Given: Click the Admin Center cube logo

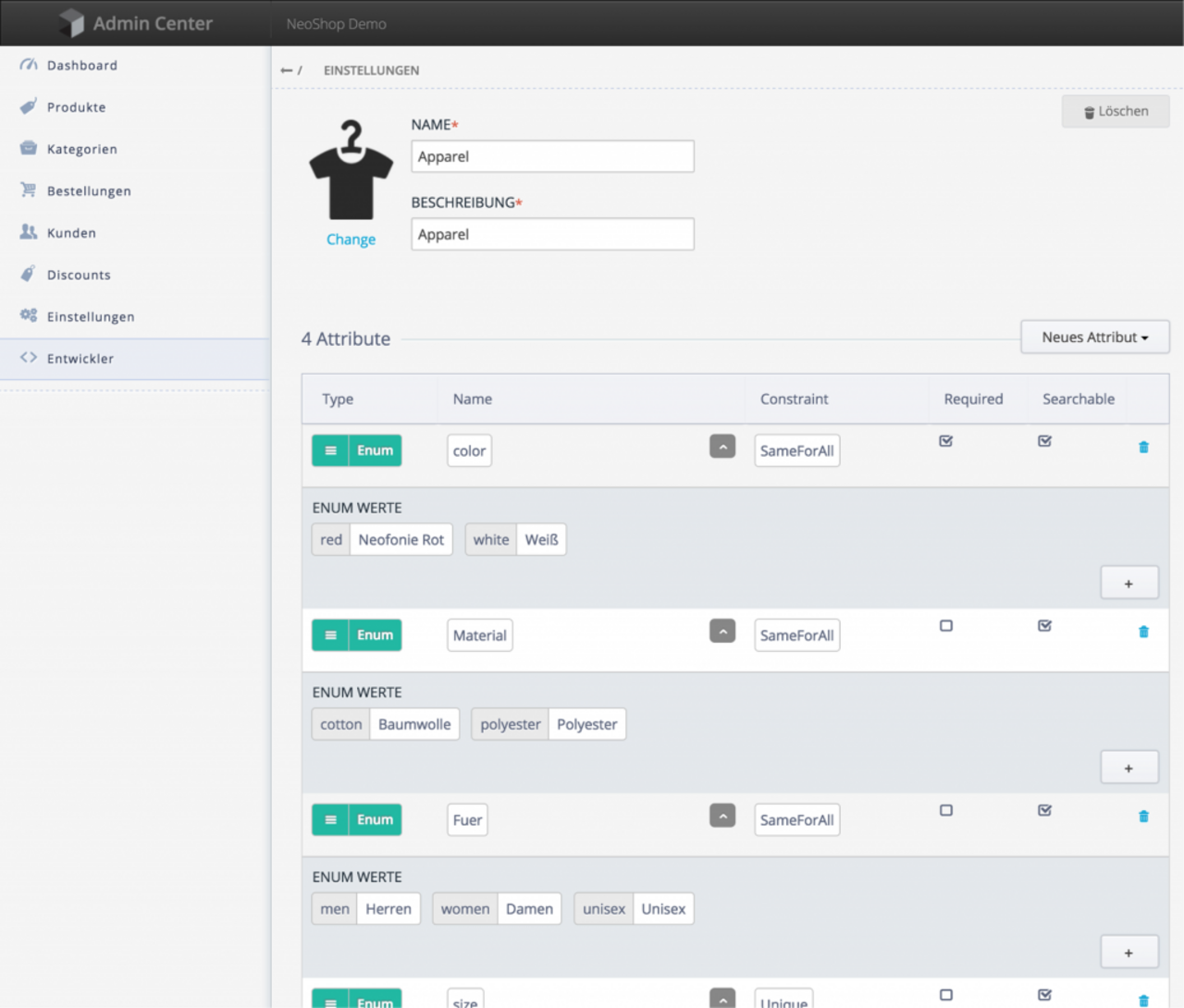Looking at the screenshot, I should [x=71, y=23].
